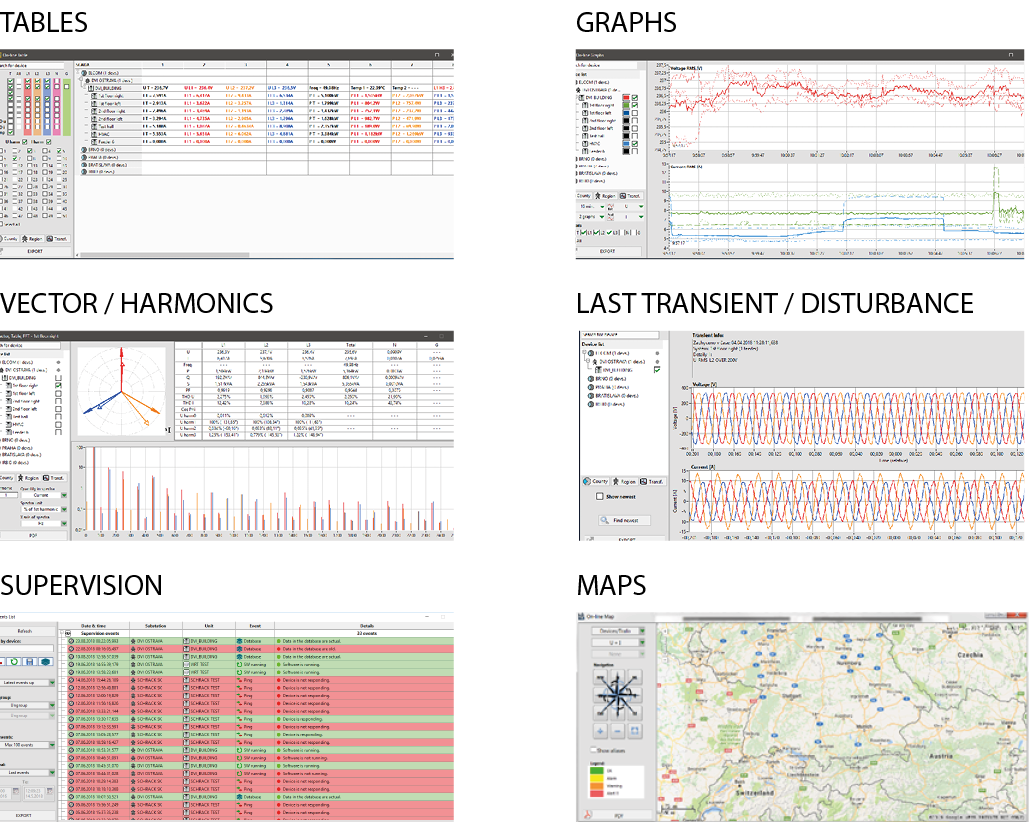Toggle the G column checkbox in Tables
1029x822 pixels.
[66, 86]
